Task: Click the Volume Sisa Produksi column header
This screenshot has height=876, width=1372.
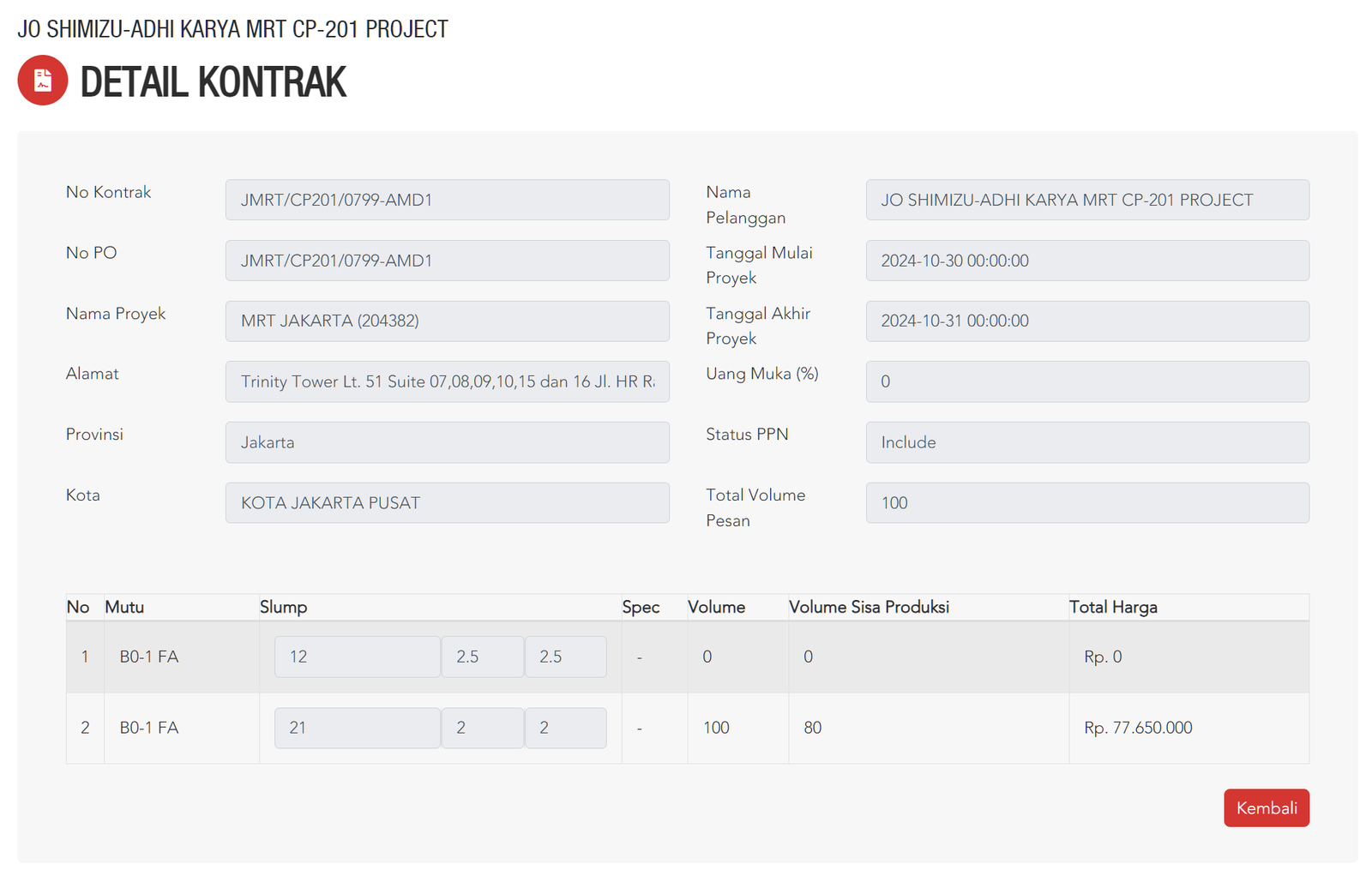Action: pos(868,607)
